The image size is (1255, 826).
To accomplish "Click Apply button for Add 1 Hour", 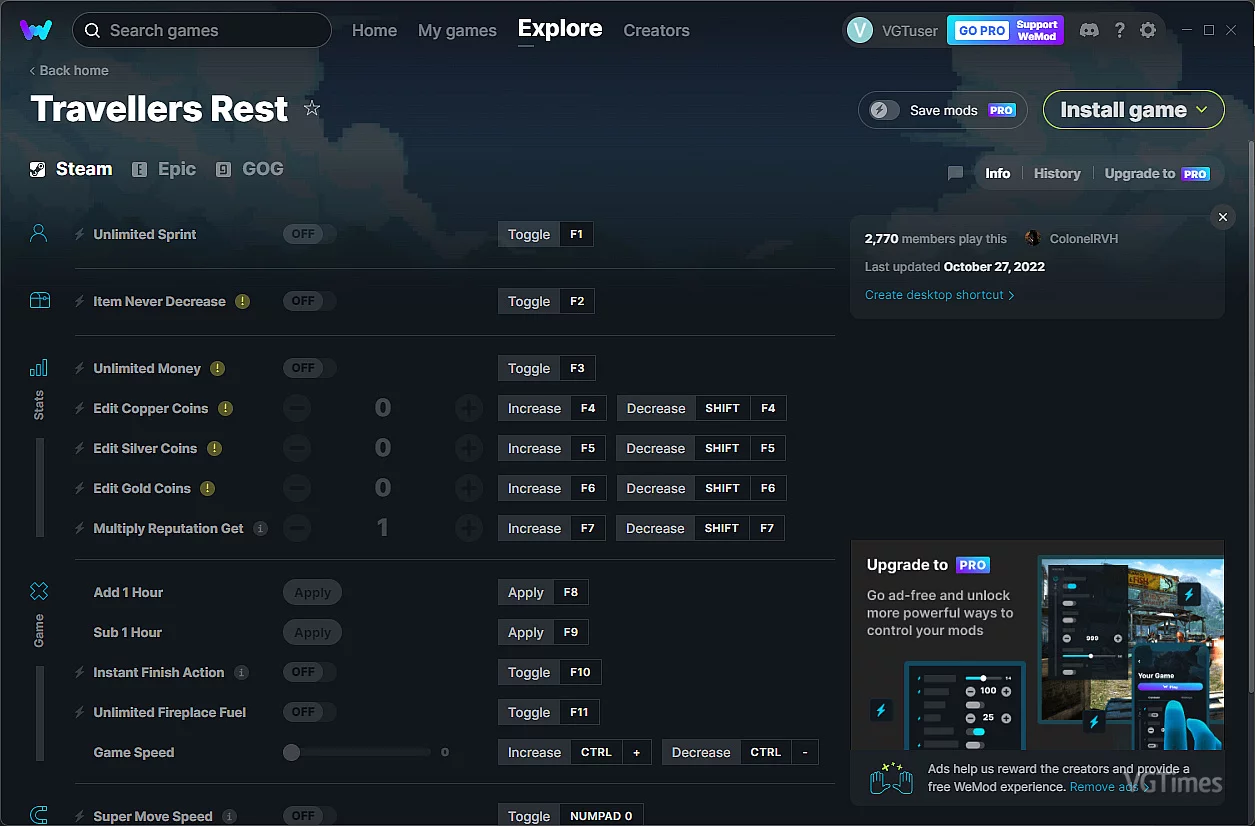I will (x=313, y=592).
